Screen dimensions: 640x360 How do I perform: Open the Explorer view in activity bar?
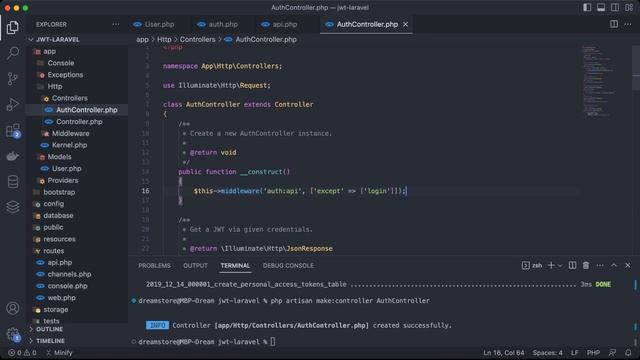13,27
